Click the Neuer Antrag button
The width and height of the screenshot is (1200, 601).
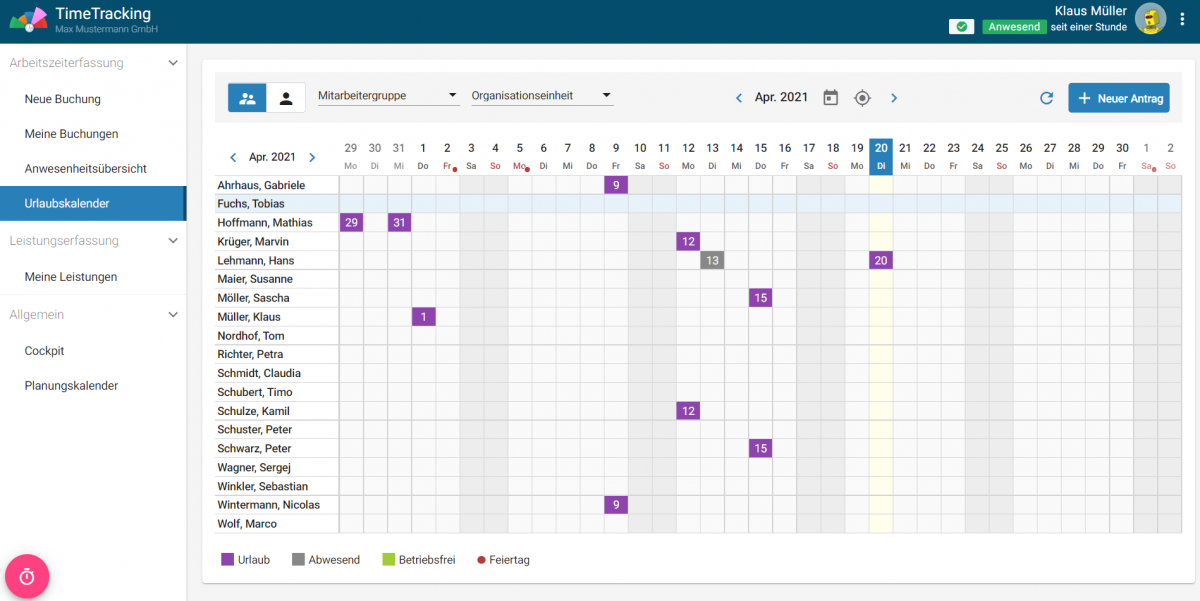[x=1118, y=97]
